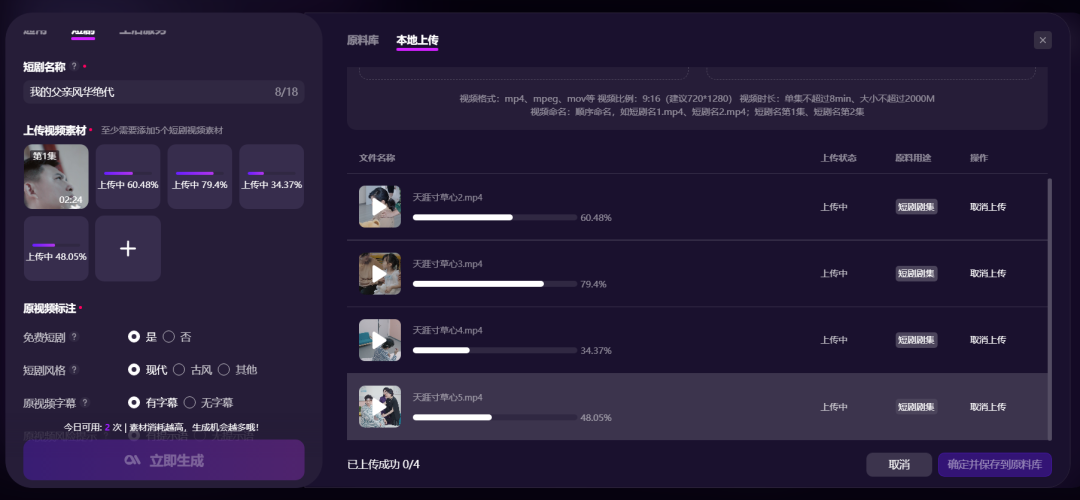Cancel upload of 天涯寸草心2.mp4
The width and height of the screenshot is (1080, 500).
(988, 207)
